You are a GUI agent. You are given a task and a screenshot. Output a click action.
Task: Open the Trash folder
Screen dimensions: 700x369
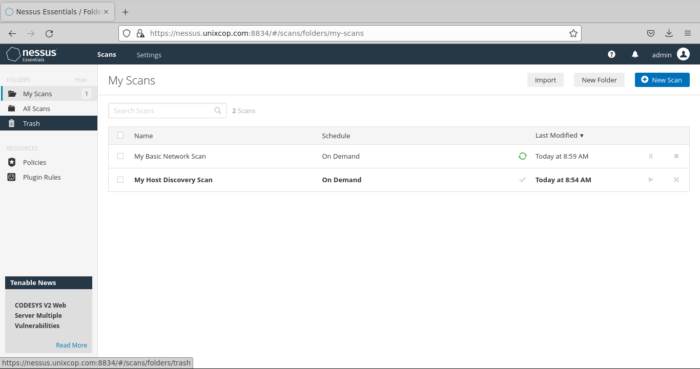(49, 123)
